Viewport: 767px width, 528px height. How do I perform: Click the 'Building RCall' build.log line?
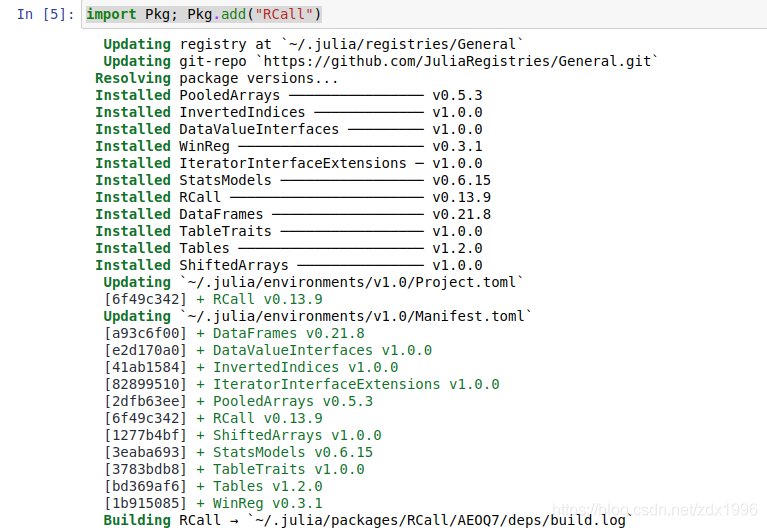coord(368,520)
